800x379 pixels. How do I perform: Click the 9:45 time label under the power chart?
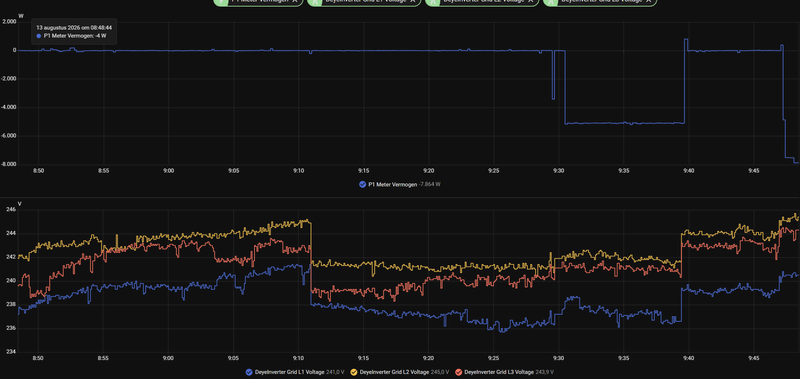coord(754,171)
